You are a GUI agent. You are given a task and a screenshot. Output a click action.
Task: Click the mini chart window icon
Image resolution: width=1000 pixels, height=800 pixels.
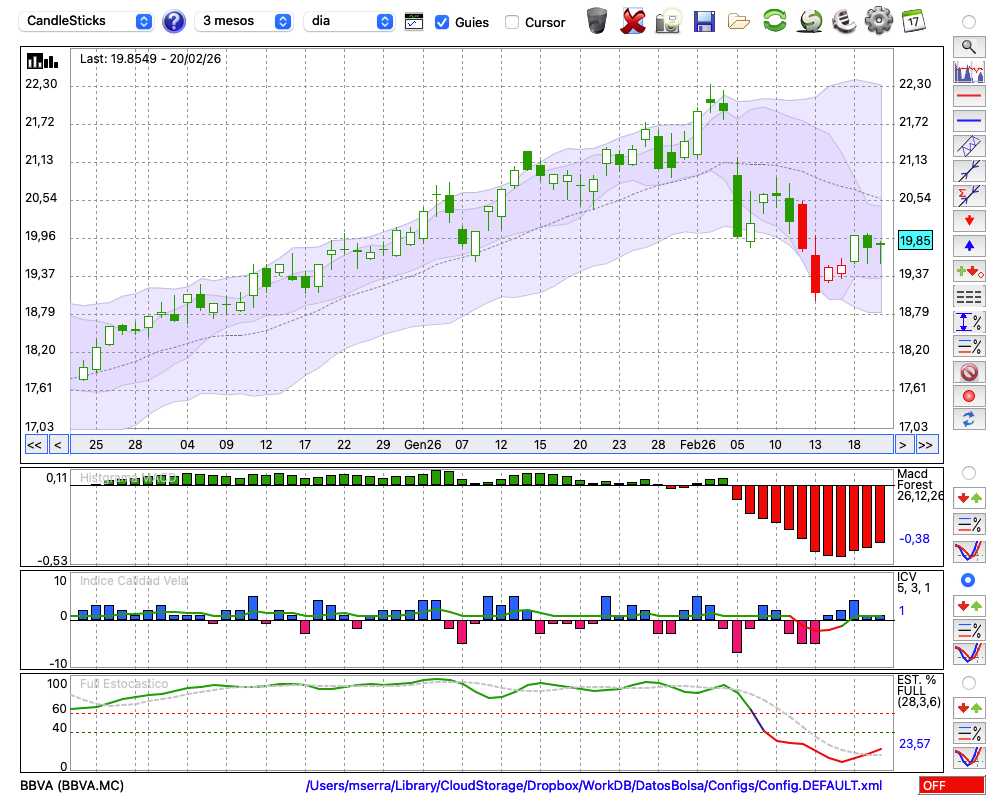pyautogui.click(x=414, y=22)
